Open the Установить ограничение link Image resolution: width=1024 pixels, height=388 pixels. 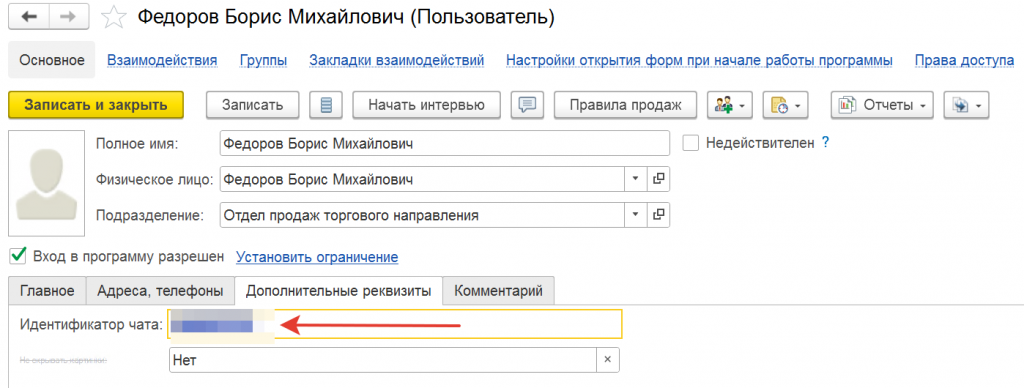(x=317, y=257)
